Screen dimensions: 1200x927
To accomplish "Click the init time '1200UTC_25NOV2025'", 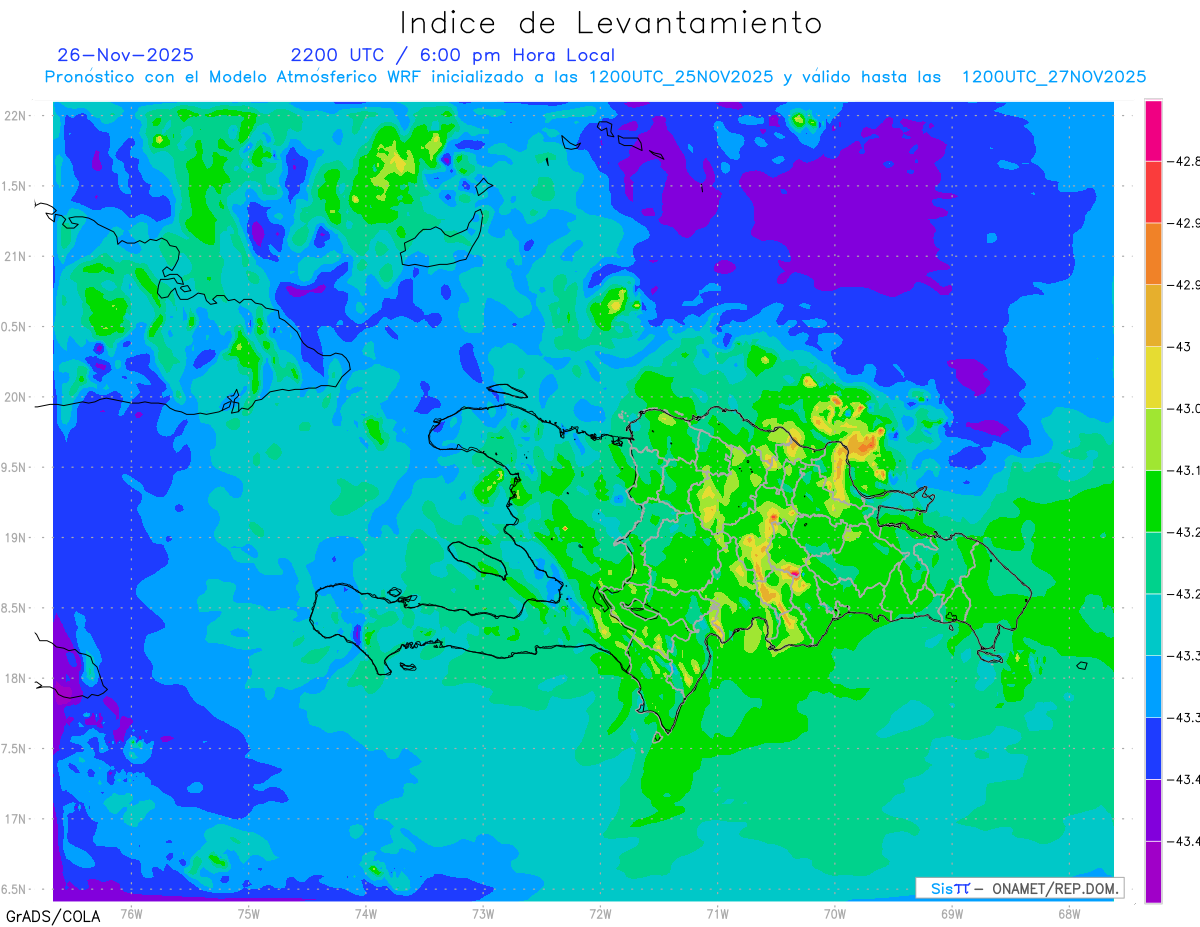I will 681,77.
